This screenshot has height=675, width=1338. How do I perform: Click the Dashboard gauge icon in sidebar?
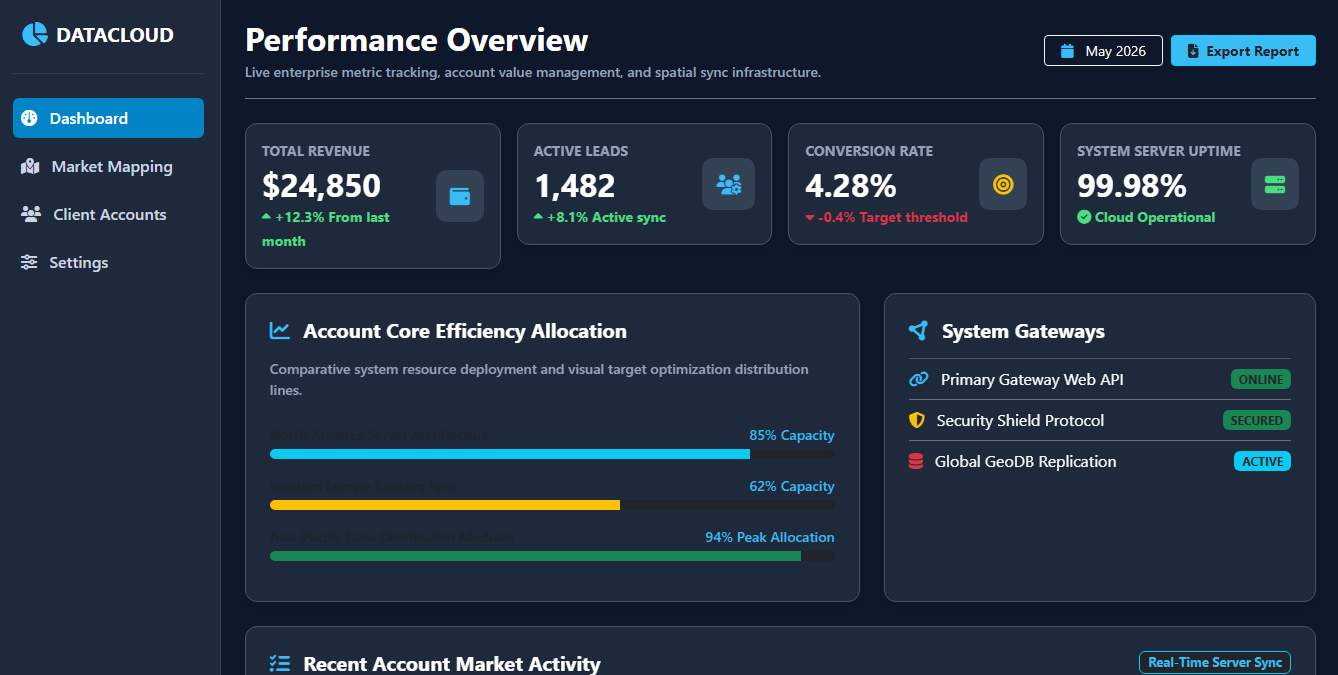point(29,118)
